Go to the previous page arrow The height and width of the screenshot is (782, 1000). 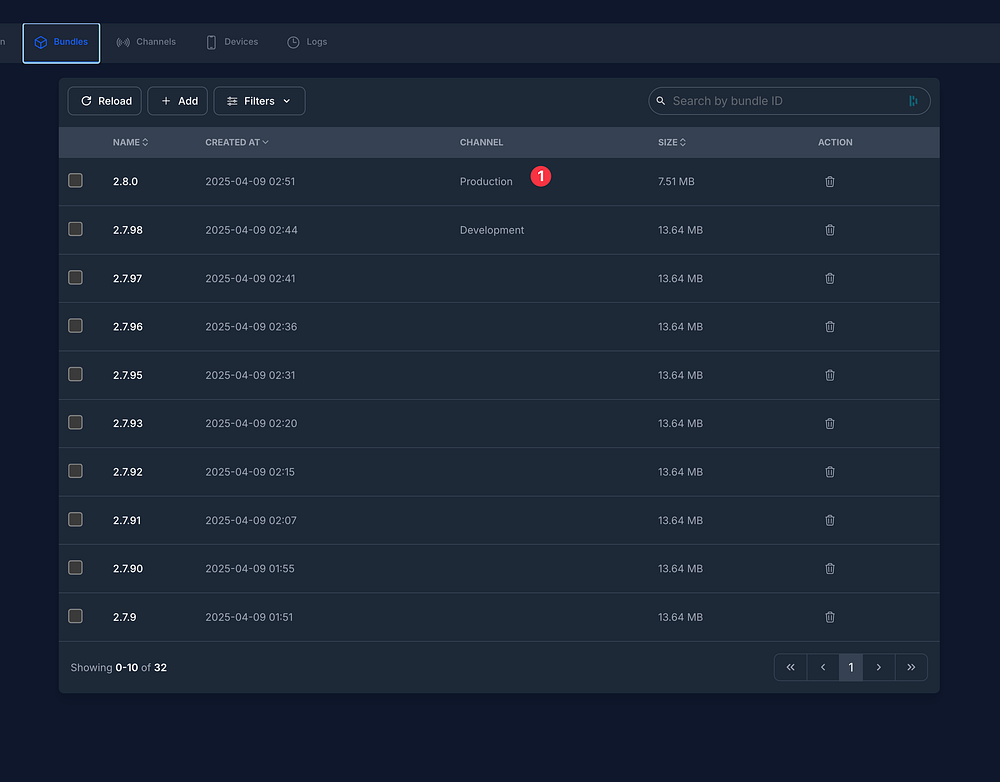coord(823,667)
